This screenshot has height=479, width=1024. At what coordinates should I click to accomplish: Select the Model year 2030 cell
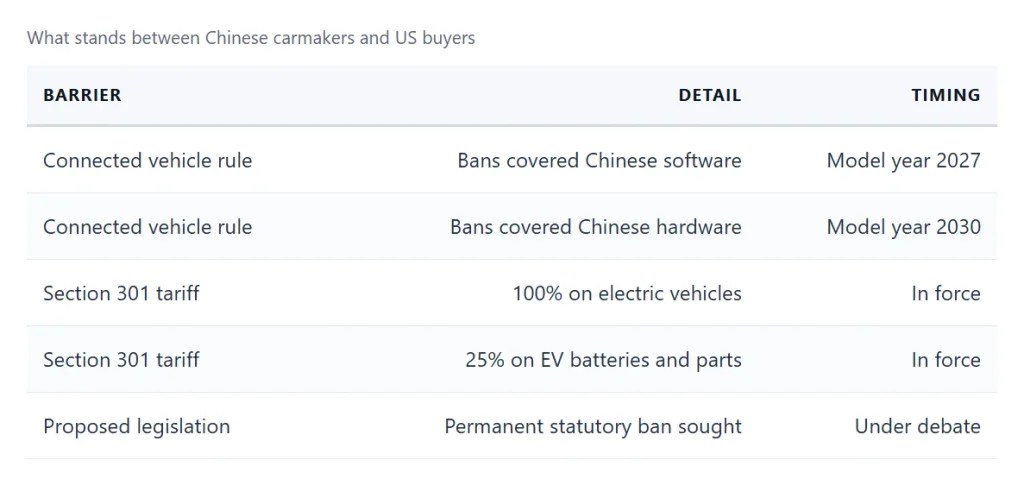point(903,227)
